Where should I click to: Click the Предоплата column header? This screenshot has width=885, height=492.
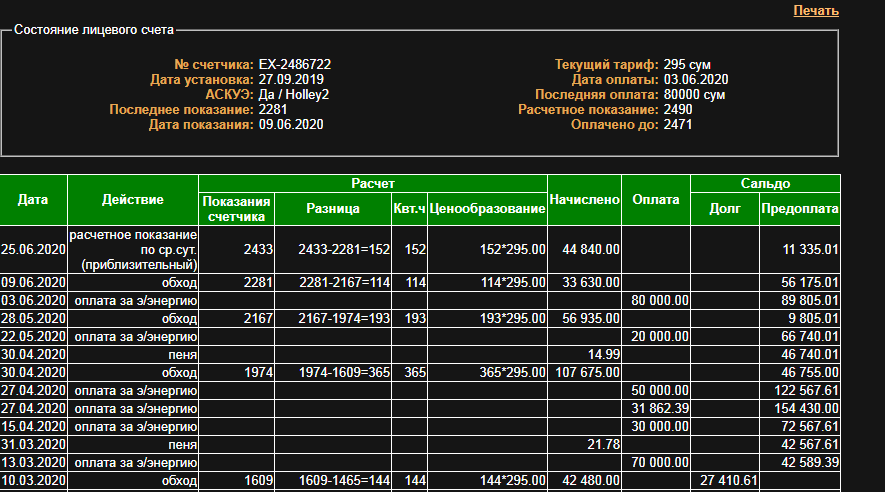pos(800,208)
